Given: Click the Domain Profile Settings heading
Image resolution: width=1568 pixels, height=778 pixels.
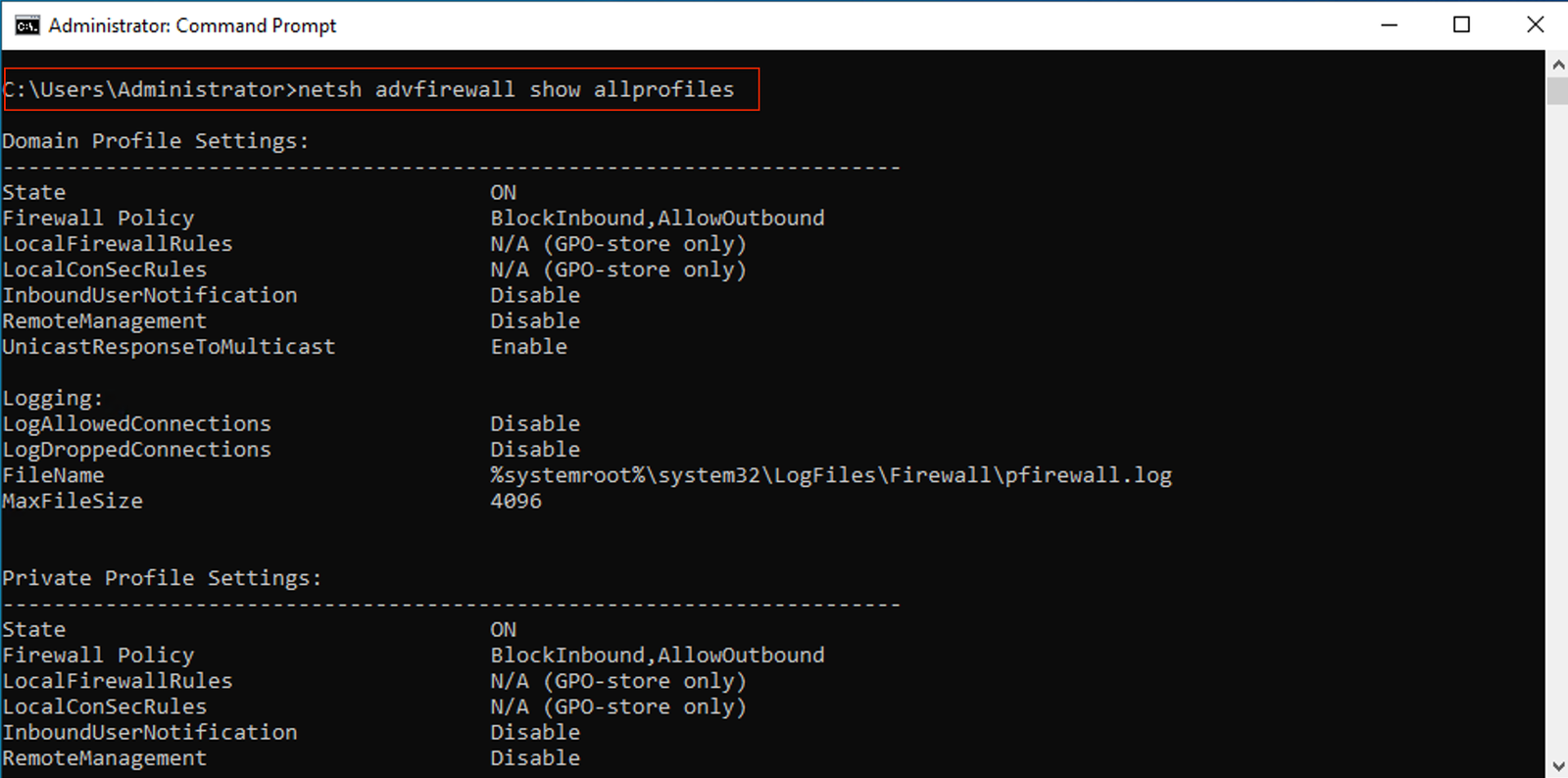Looking at the screenshot, I should tap(155, 140).
